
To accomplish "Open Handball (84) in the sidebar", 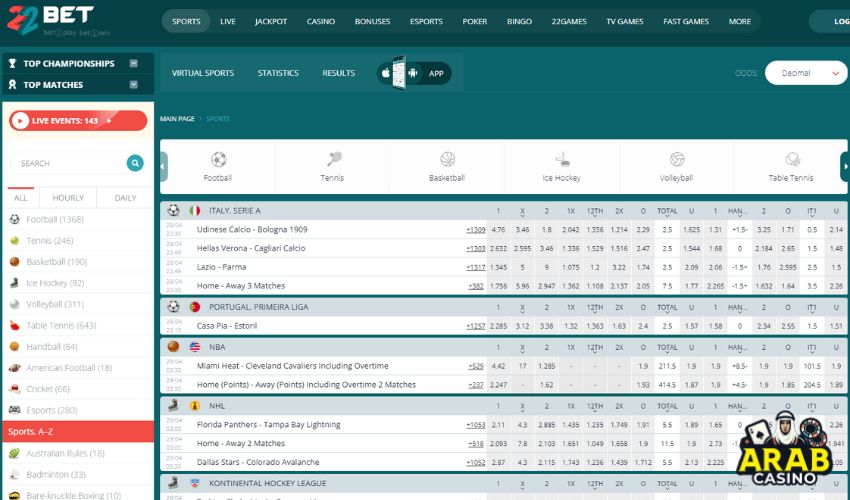I will (78, 347).
